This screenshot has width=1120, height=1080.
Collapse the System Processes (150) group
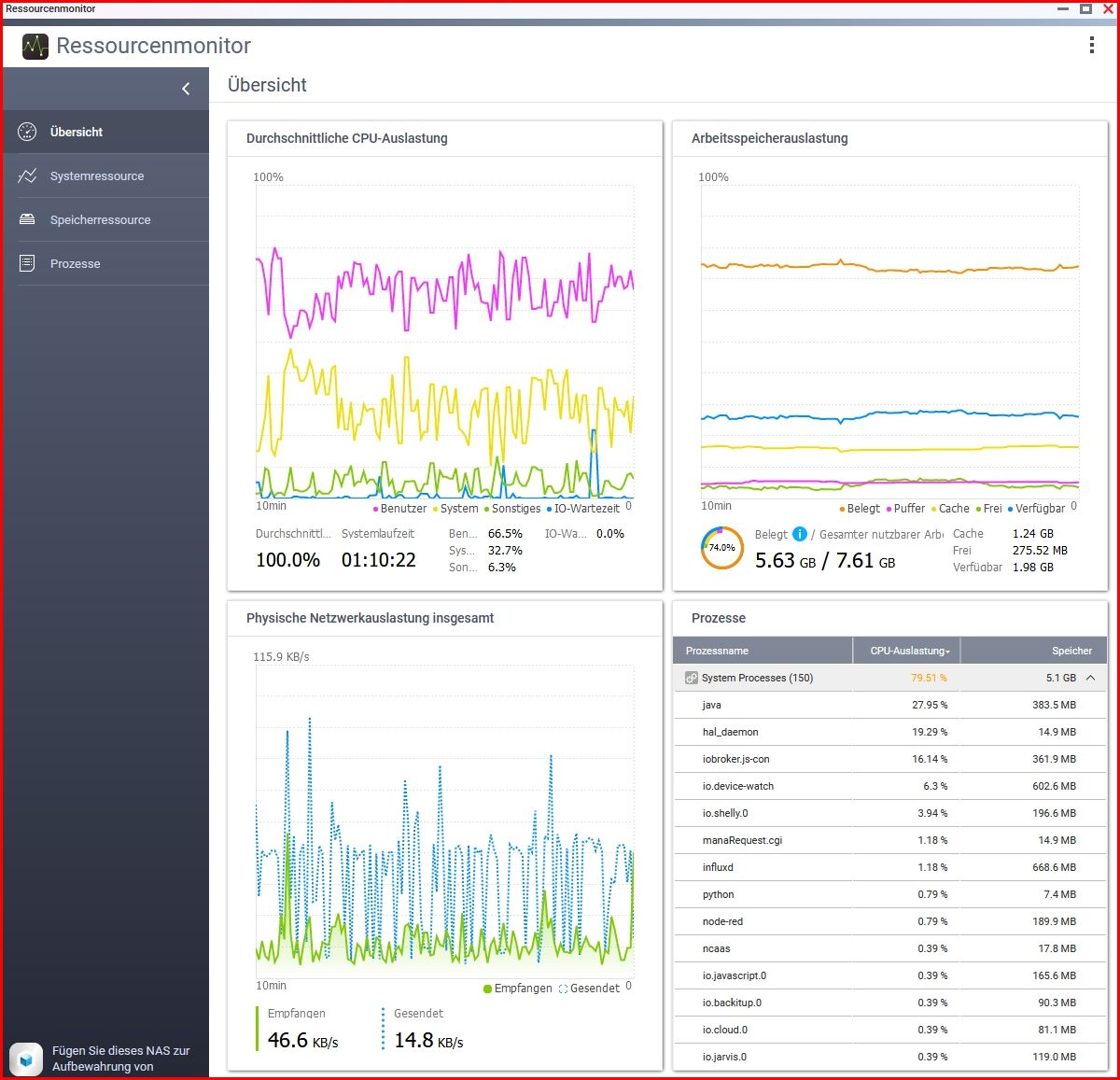coord(1090,678)
